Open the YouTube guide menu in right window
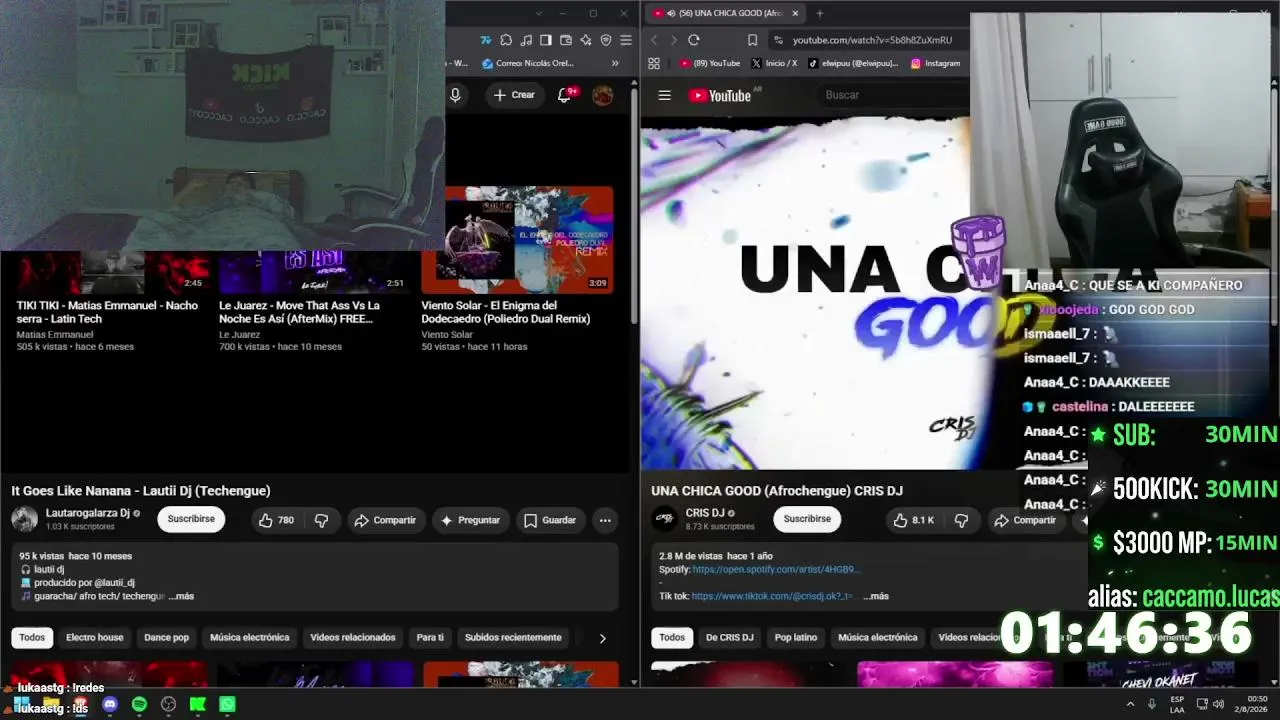 tap(664, 95)
